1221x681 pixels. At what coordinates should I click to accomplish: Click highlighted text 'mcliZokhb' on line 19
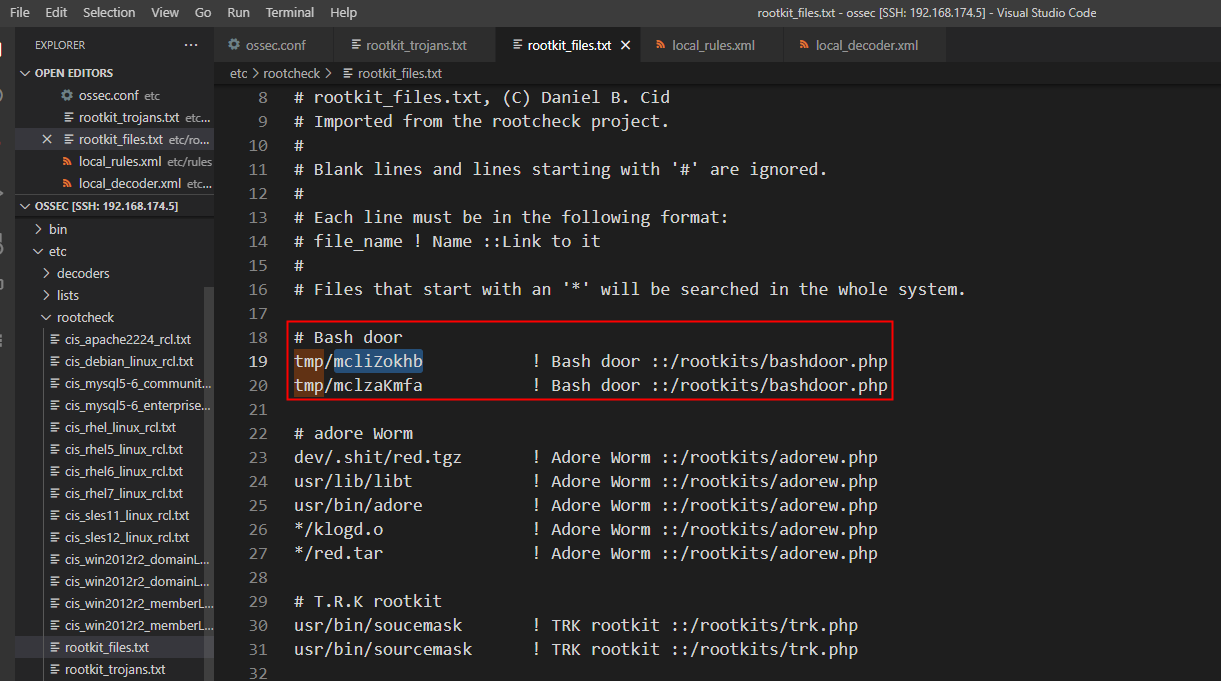pos(378,362)
